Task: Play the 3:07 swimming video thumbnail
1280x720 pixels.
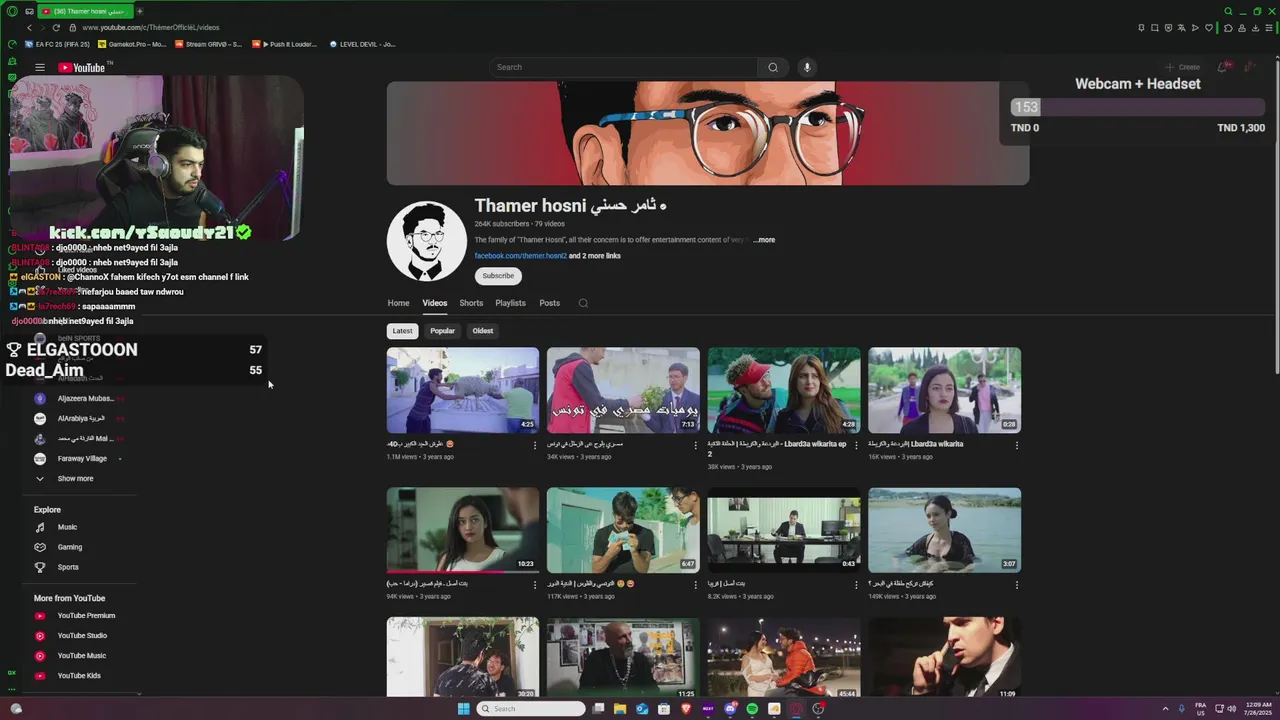Action: tap(944, 530)
